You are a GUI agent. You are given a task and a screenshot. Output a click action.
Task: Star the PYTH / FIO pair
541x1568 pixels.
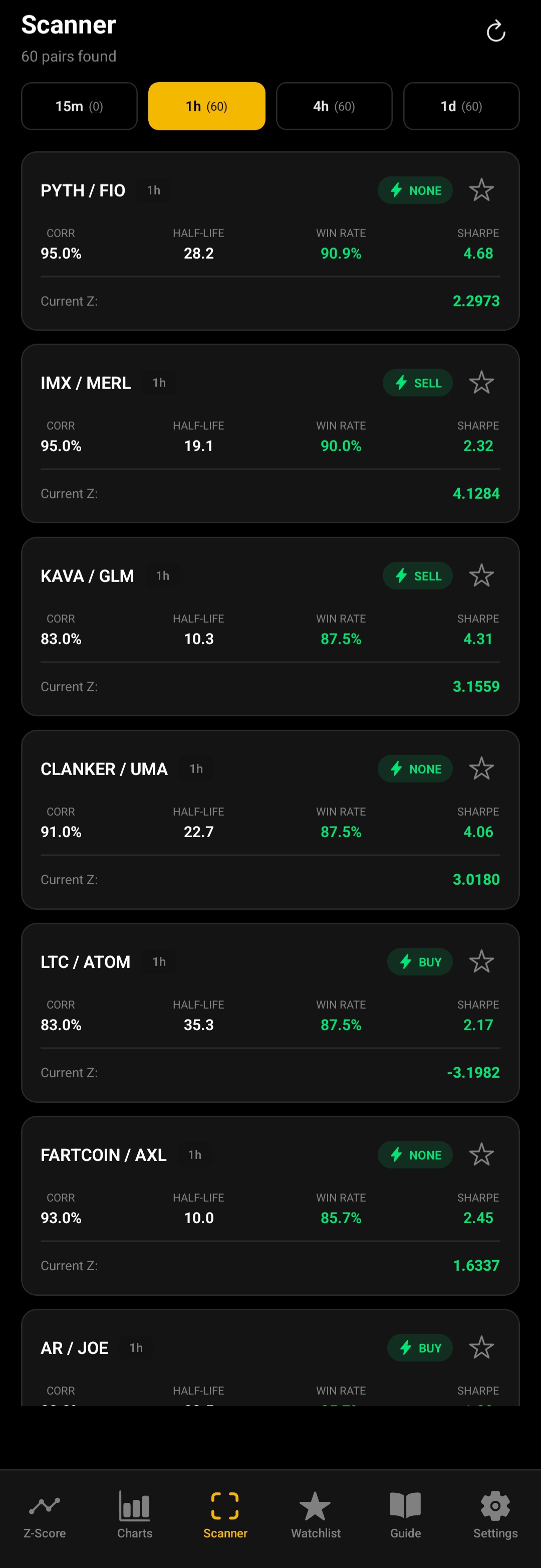pyautogui.click(x=481, y=190)
